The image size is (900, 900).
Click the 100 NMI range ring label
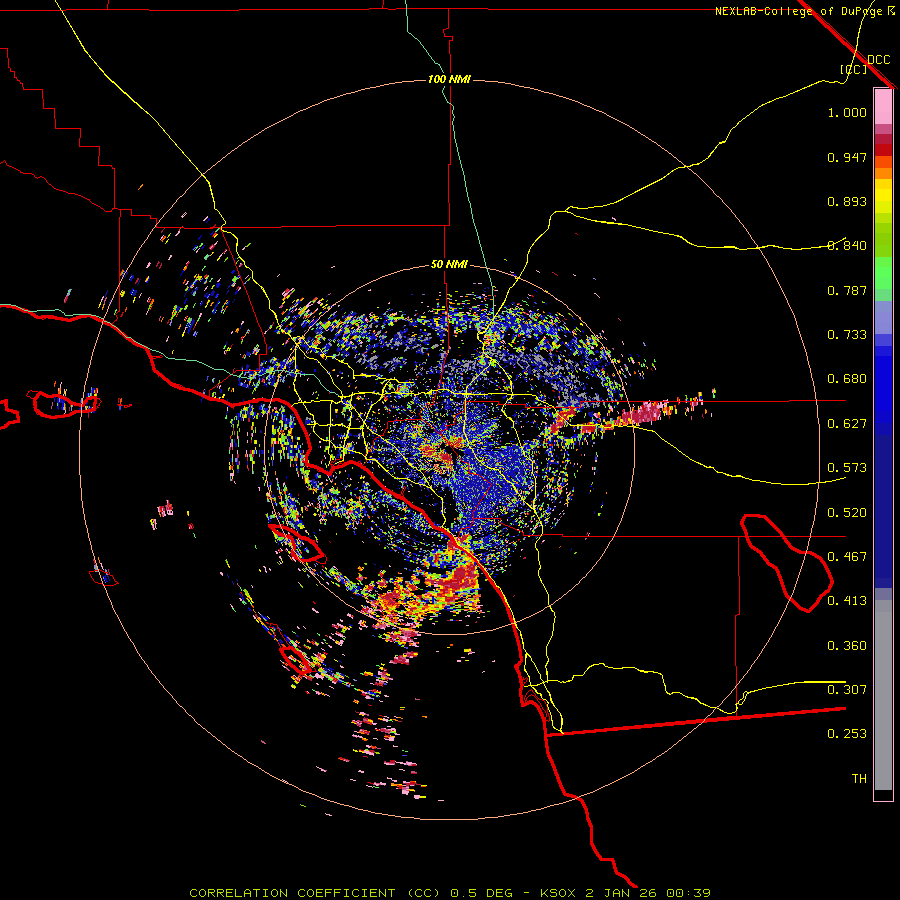pos(449,79)
